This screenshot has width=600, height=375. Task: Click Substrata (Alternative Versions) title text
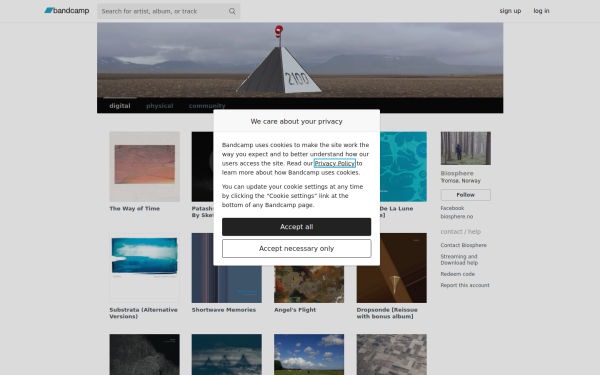[x=143, y=313]
